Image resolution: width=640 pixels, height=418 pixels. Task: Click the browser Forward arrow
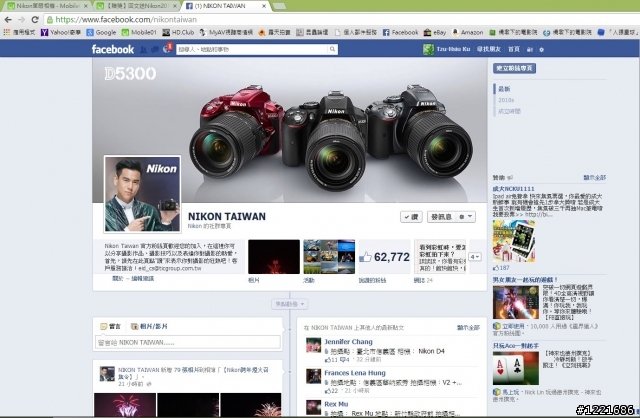(21, 19)
